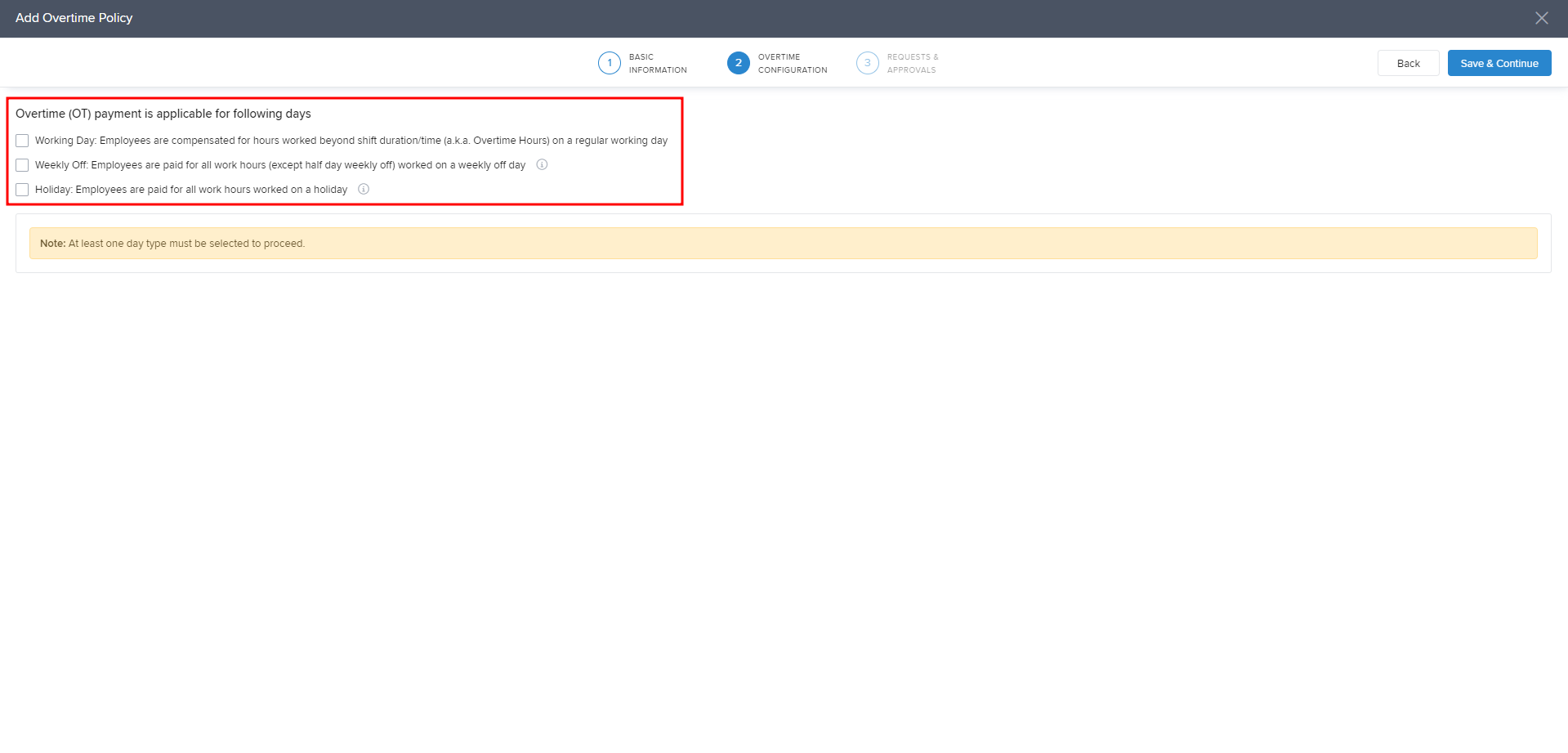1568x753 pixels.
Task: Go to Basic Information step label
Action: click(657, 64)
